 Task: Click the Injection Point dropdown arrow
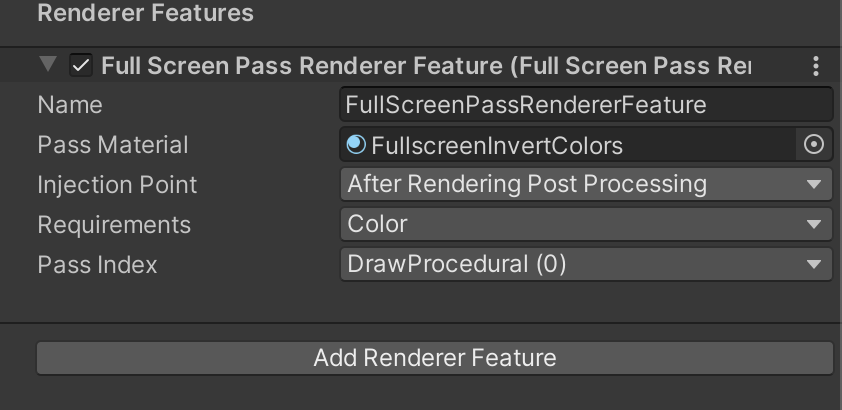813,185
